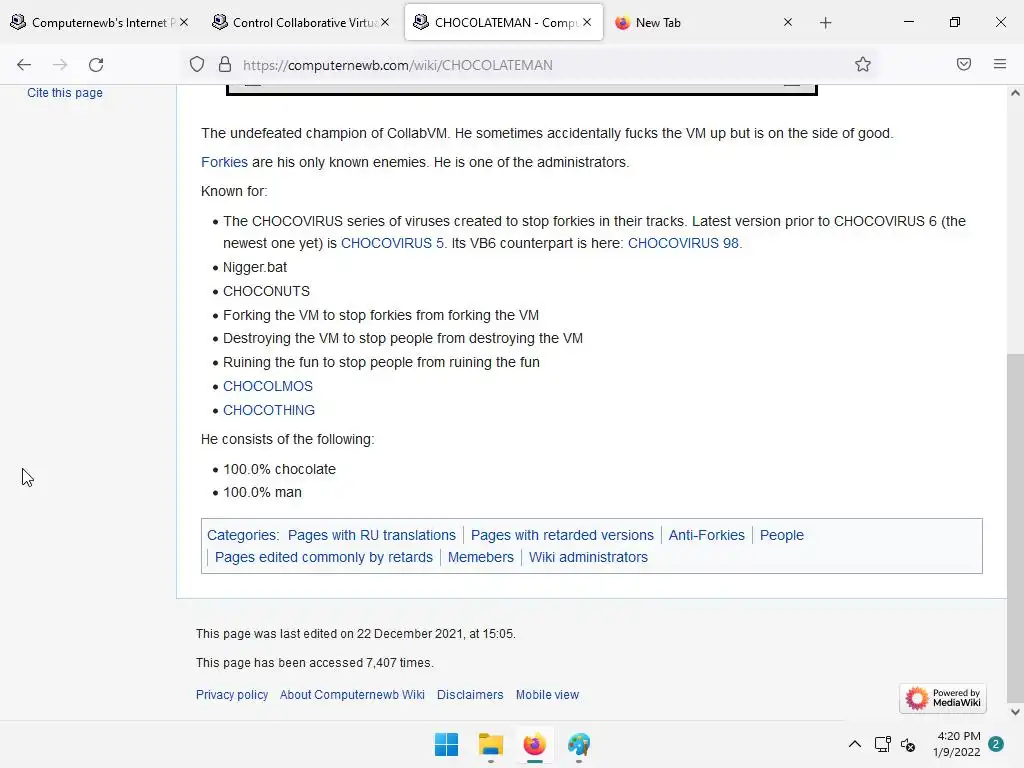Open the CHOCOVIRUS 5 link
The width and height of the screenshot is (1024, 768).
392,243
